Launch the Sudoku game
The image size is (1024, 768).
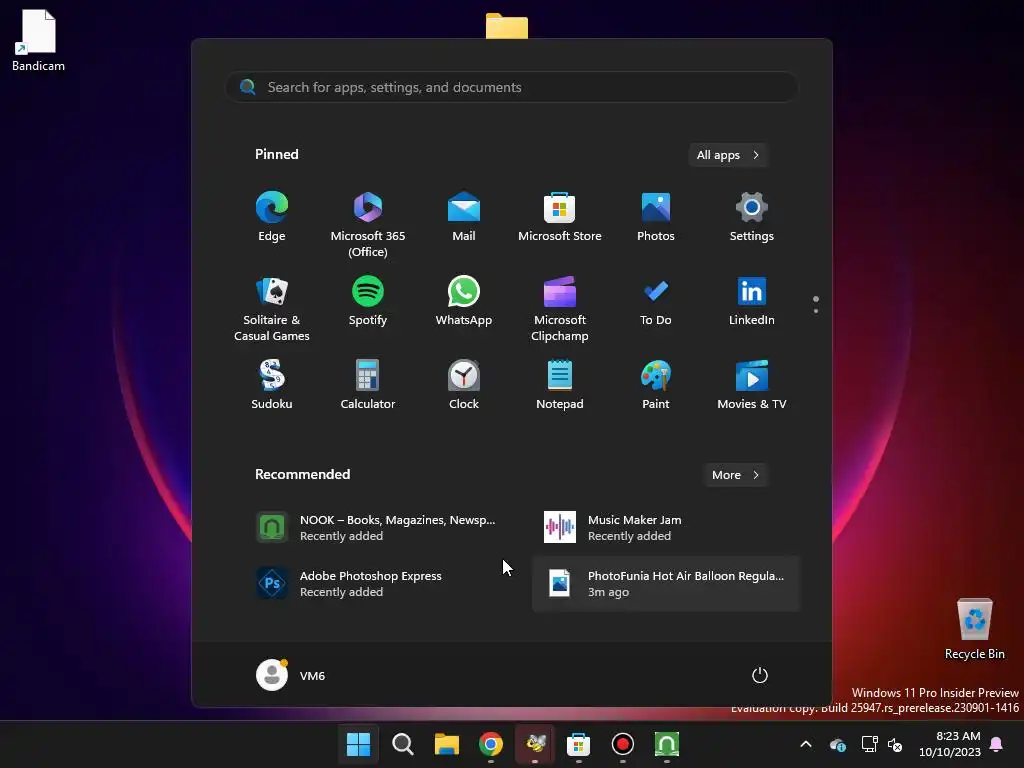click(x=272, y=385)
